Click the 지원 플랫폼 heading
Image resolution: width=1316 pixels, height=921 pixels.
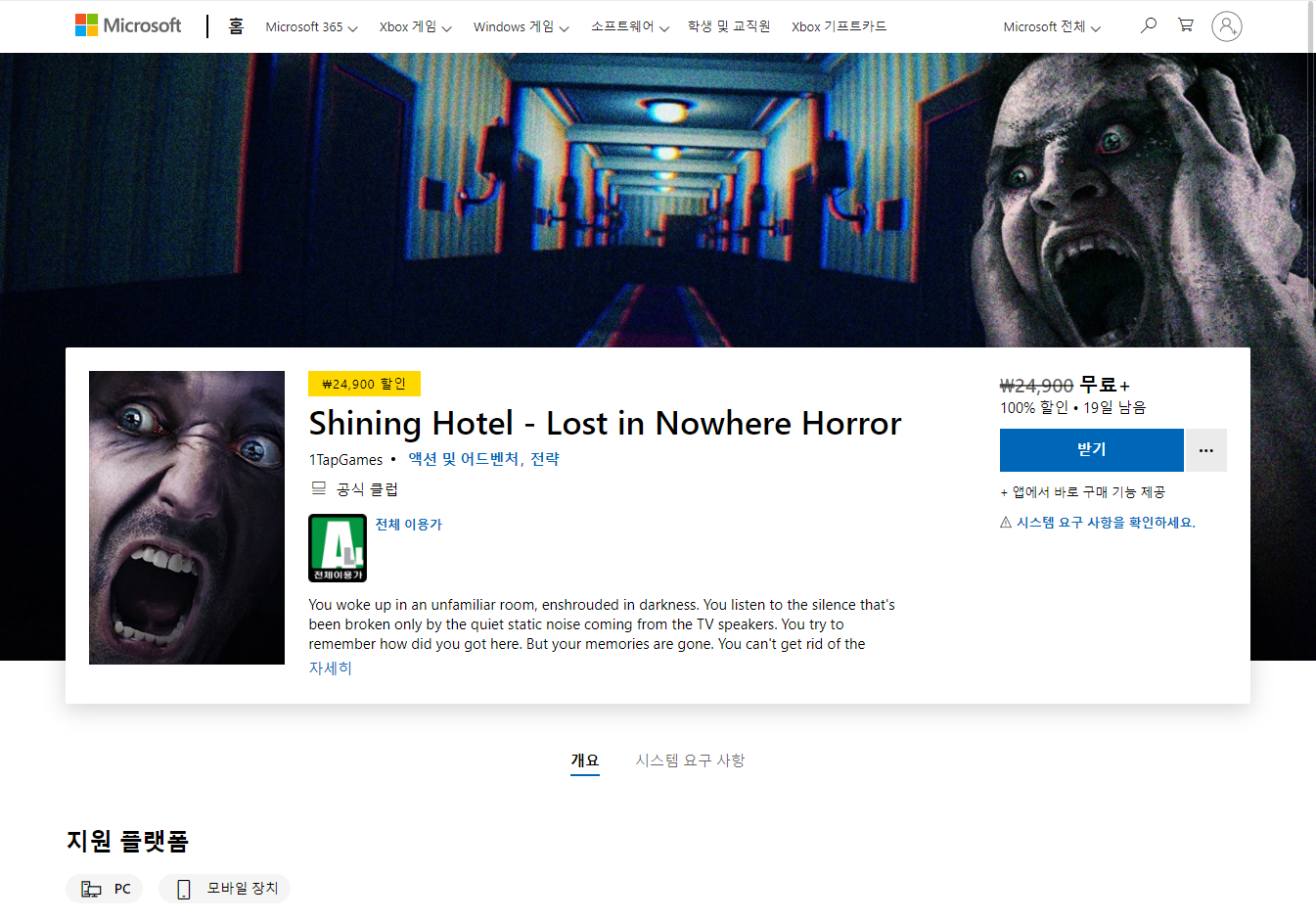127,841
